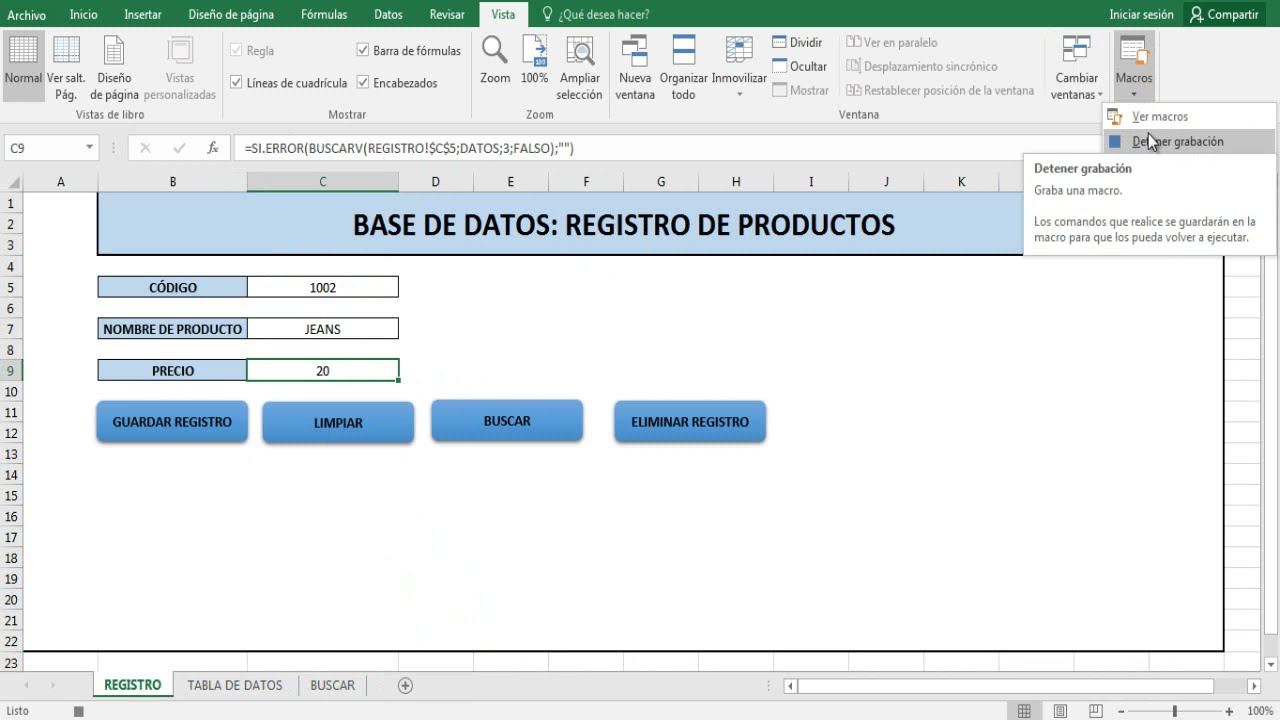Click the horizontal scrollbar
This screenshot has height=720, width=1280.
click(x=1006, y=686)
